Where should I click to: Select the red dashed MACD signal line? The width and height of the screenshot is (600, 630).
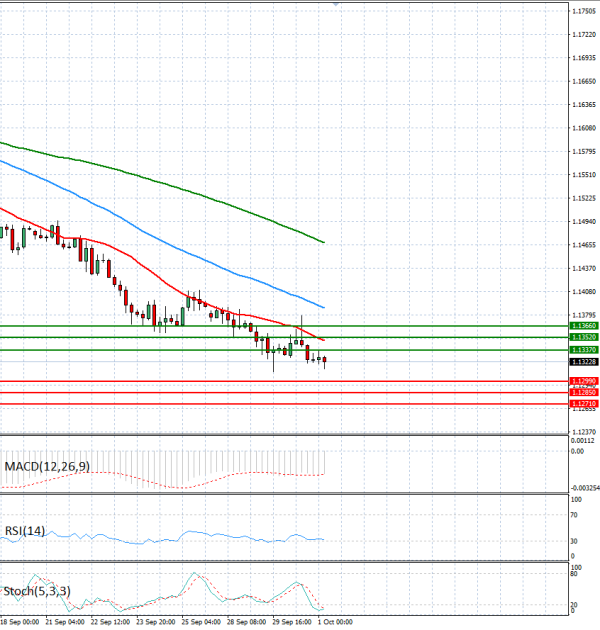(x=161, y=480)
